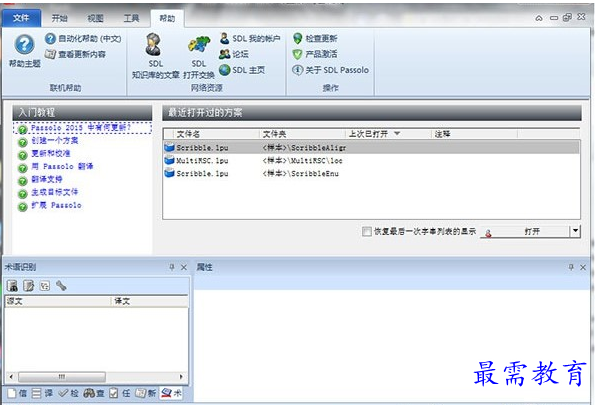This screenshot has width=595, height=405.
Task: Open the 生成目标文件 tutorial
Action: 55,192
